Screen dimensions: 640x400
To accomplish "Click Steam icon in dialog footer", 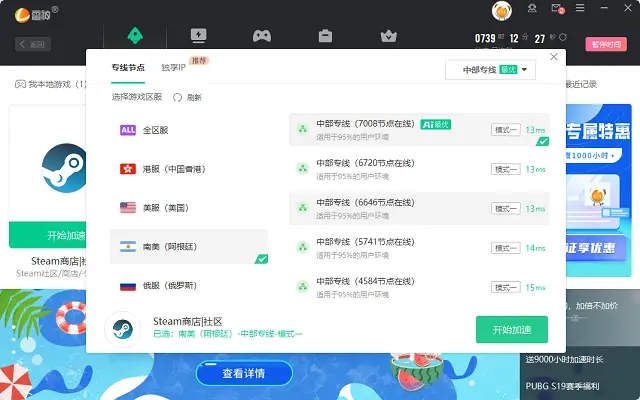I will pos(122,329).
